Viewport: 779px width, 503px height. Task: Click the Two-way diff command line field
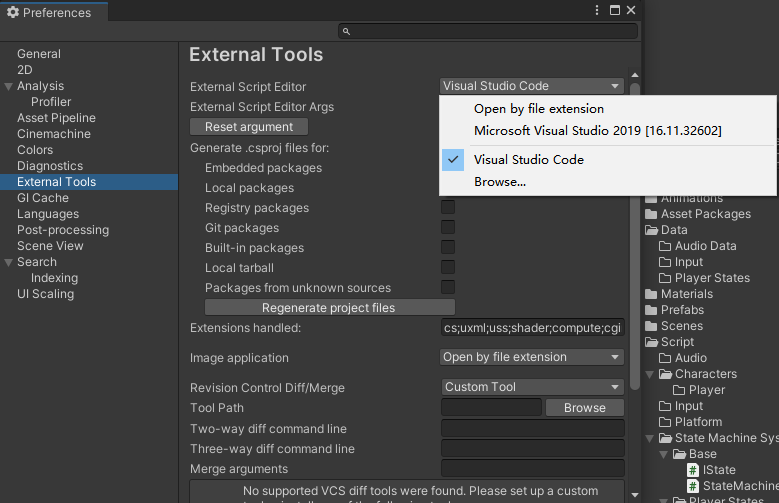pos(533,428)
